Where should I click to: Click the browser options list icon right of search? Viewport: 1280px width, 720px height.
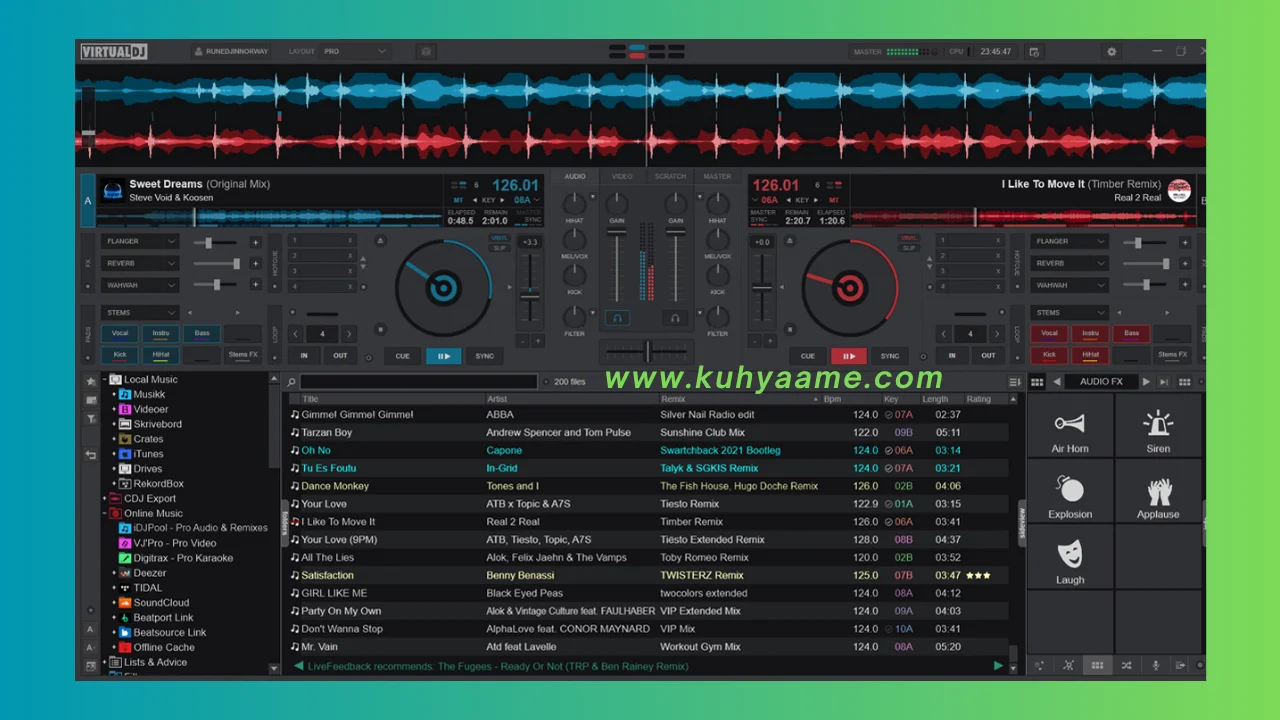click(1015, 382)
